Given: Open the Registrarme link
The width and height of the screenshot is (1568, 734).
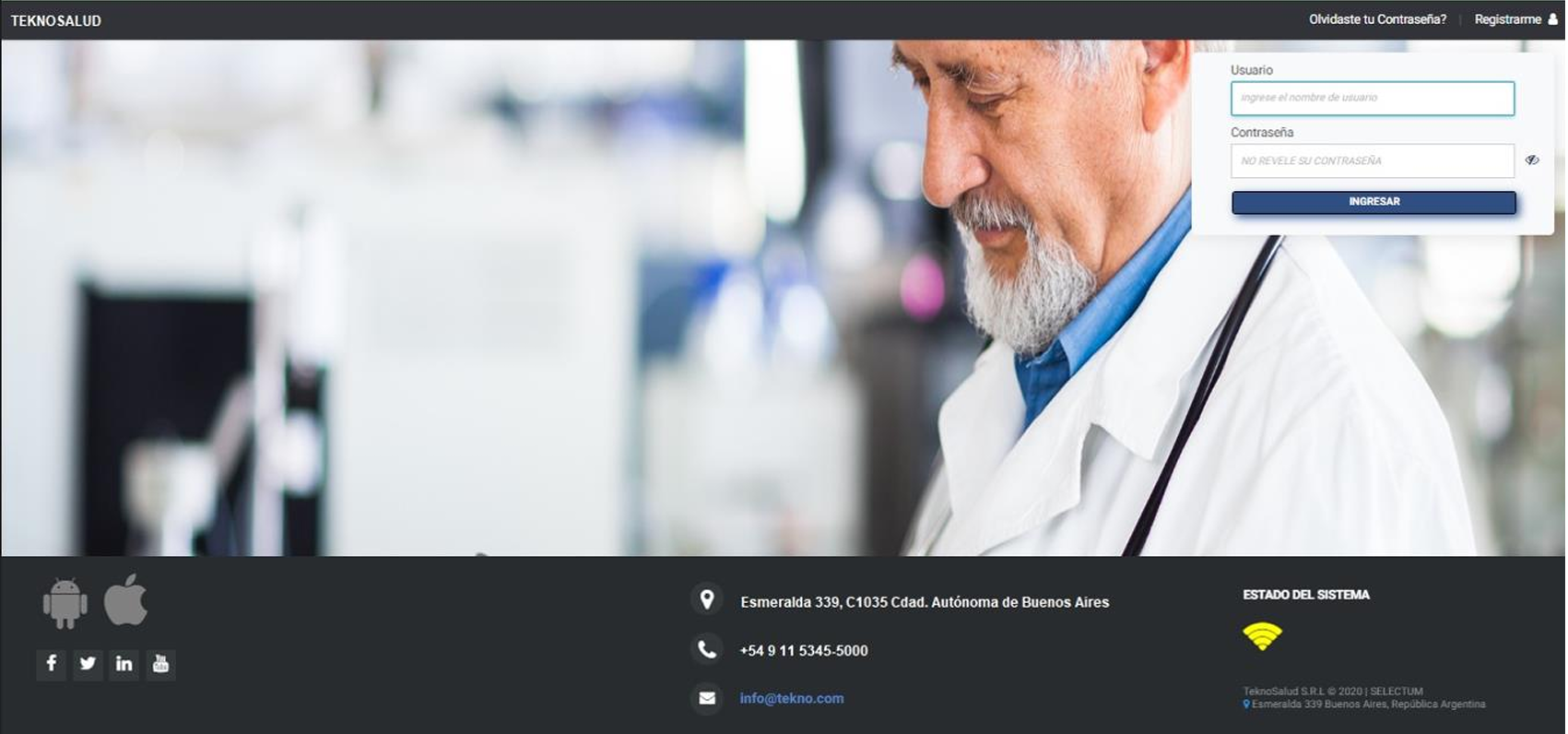Looking at the screenshot, I should tap(1507, 19).
